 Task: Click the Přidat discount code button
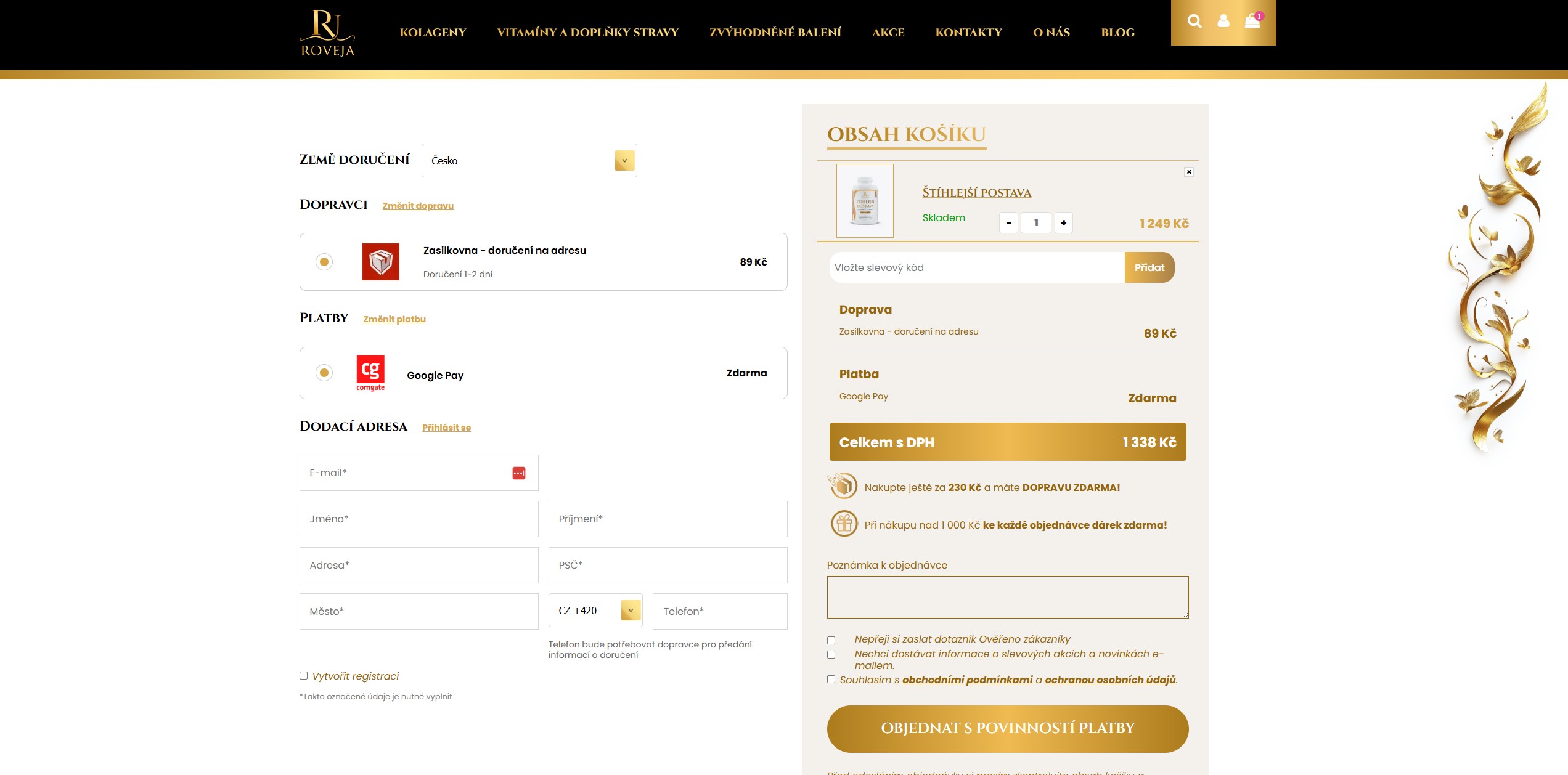coord(1149,267)
